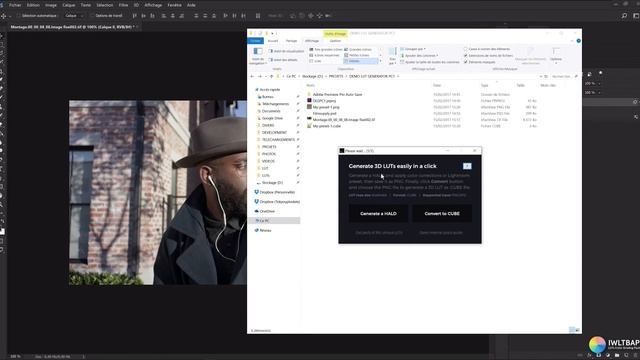Open Téléchargements in navigation pane
Image resolution: width=640 pixels, height=360 pixels.
276,104
